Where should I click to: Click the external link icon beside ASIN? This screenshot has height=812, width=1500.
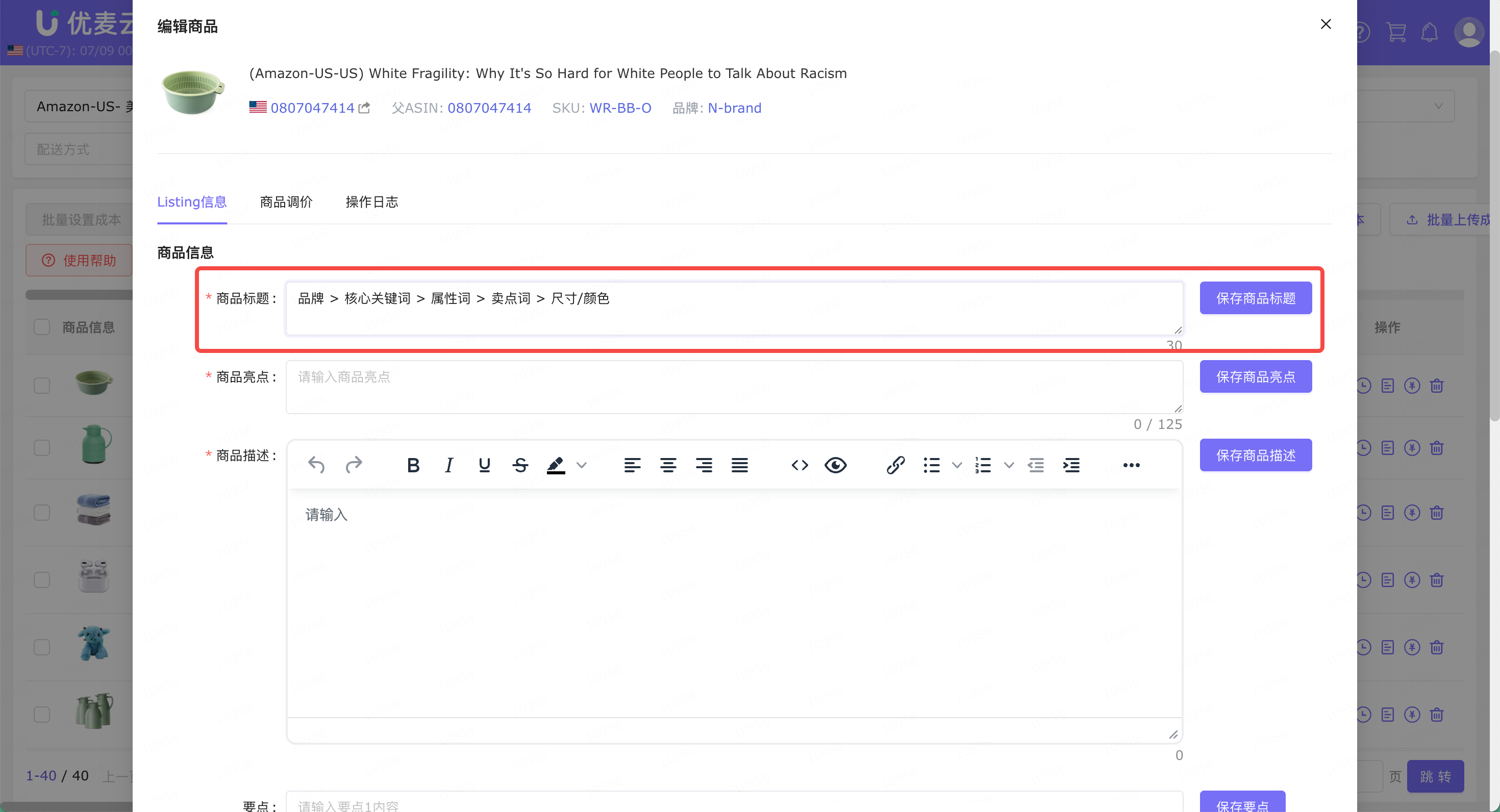tap(364, 108)
